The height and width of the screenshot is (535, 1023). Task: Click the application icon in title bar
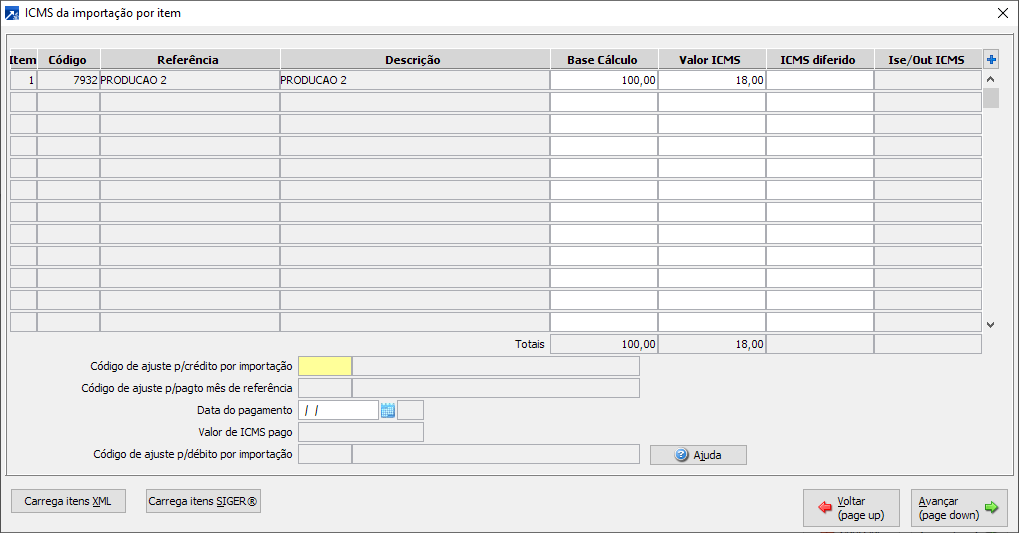coord(12,13)
